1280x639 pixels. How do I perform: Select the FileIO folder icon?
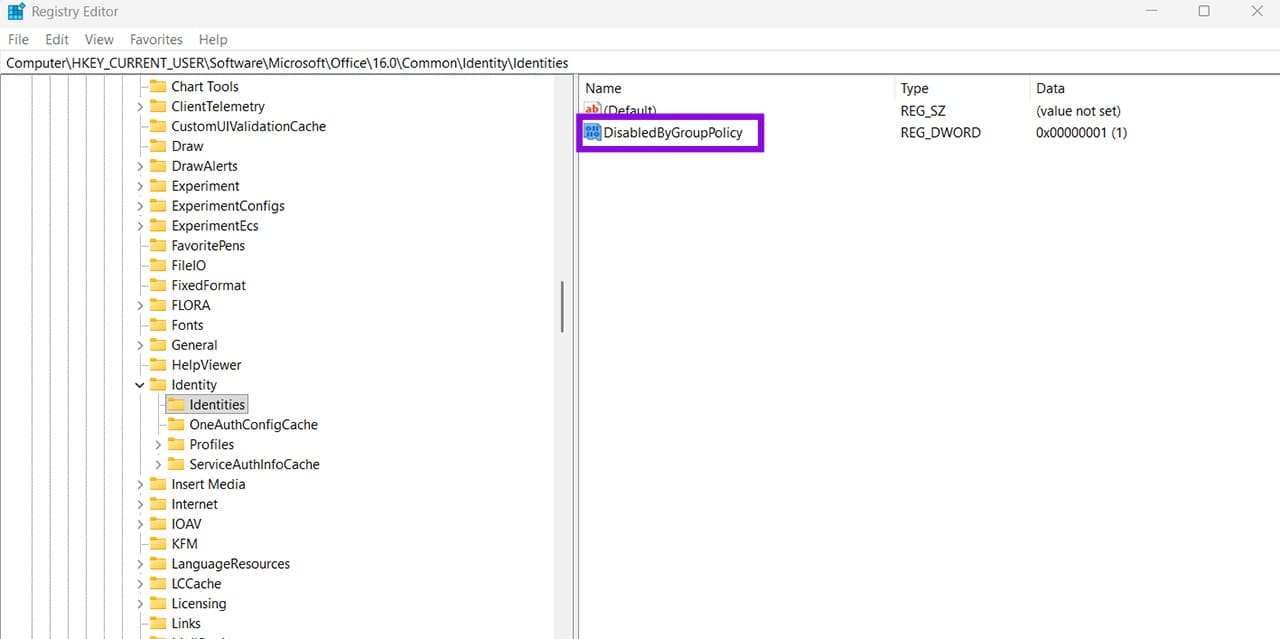click(158, 265)
